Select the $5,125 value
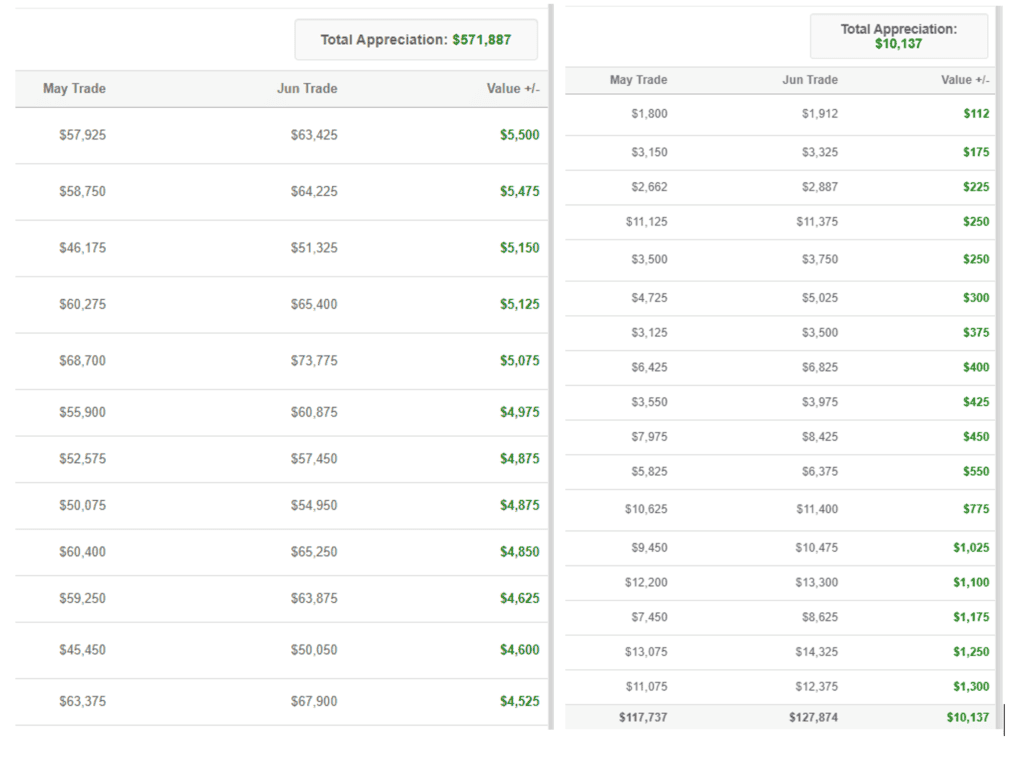1024x759 pixels. [520, 304]
